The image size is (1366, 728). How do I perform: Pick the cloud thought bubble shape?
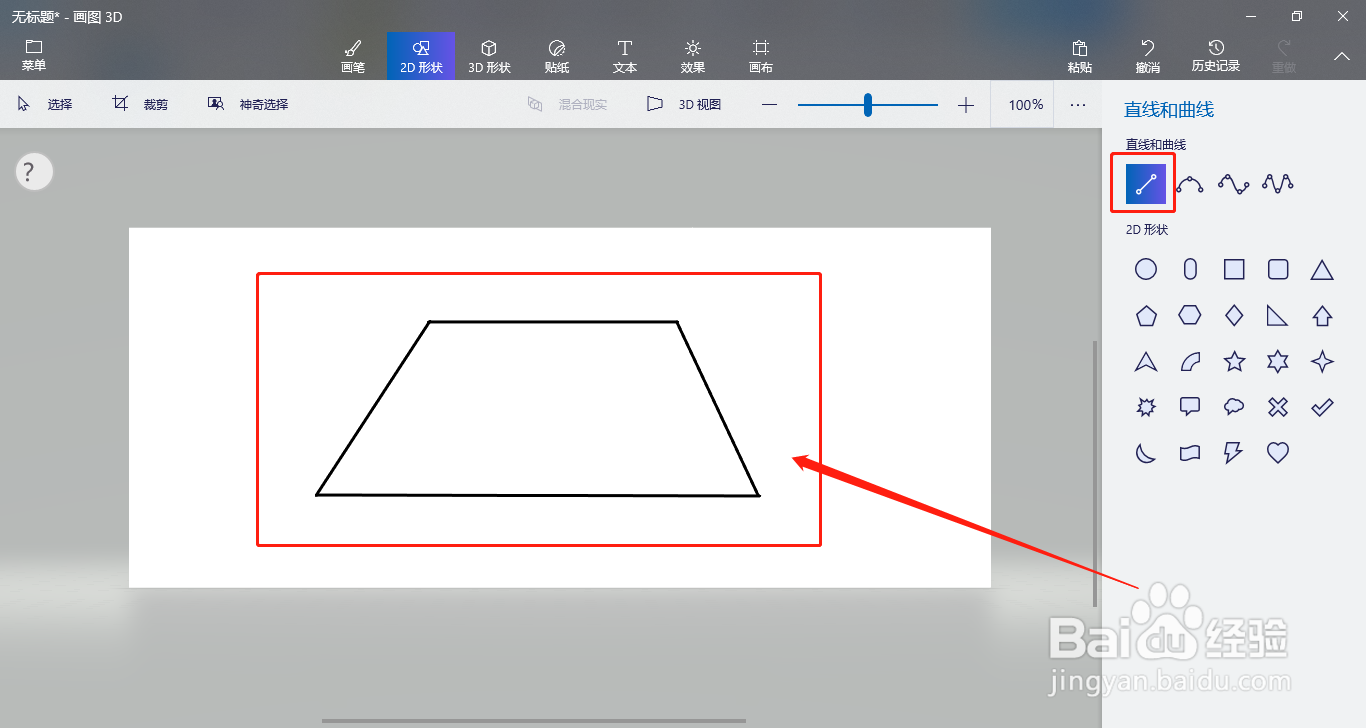click(x=1234, y=407)
